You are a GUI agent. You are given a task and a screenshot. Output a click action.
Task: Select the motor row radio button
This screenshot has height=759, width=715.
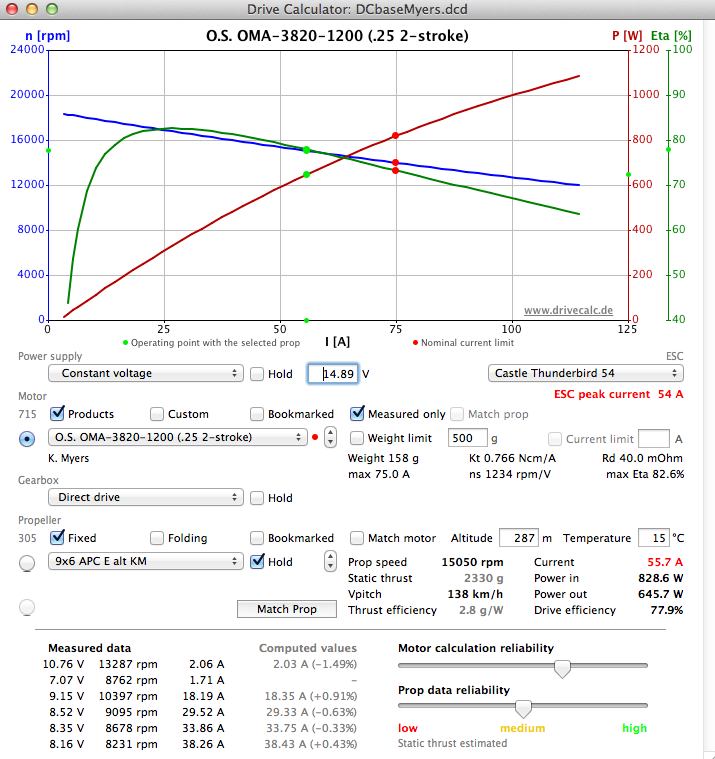27,439
